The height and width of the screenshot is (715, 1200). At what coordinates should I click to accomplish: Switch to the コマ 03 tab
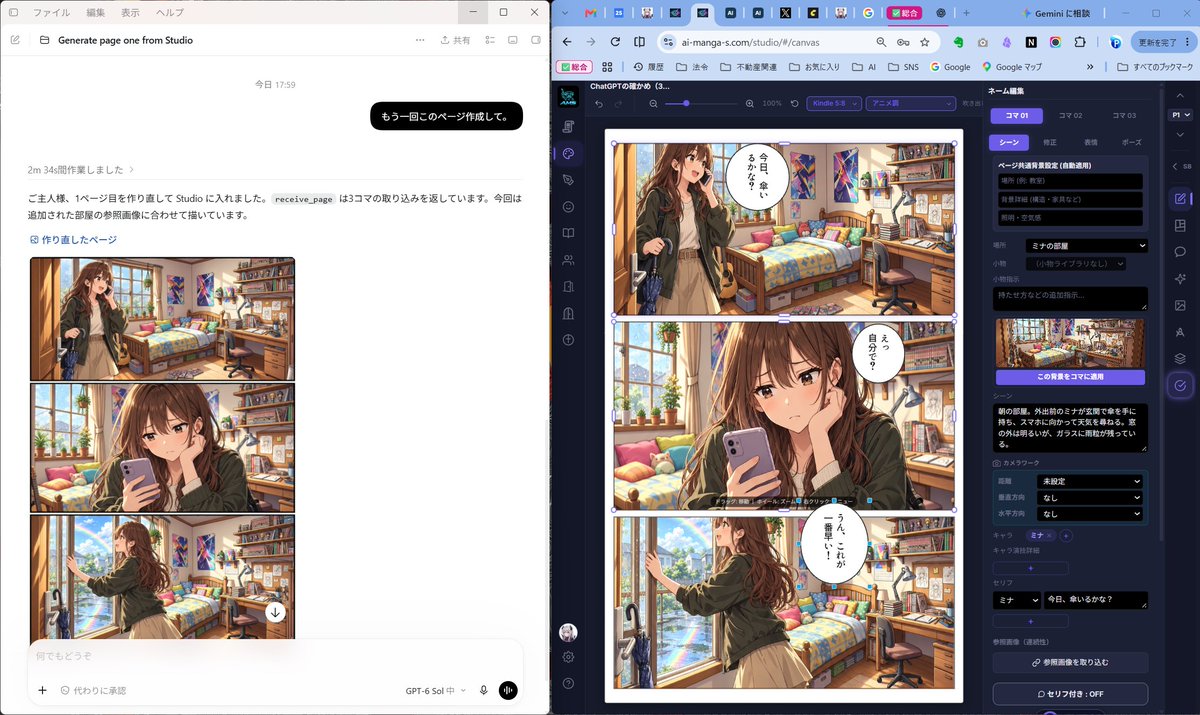pyautogui.click(x=1124, y=115)
